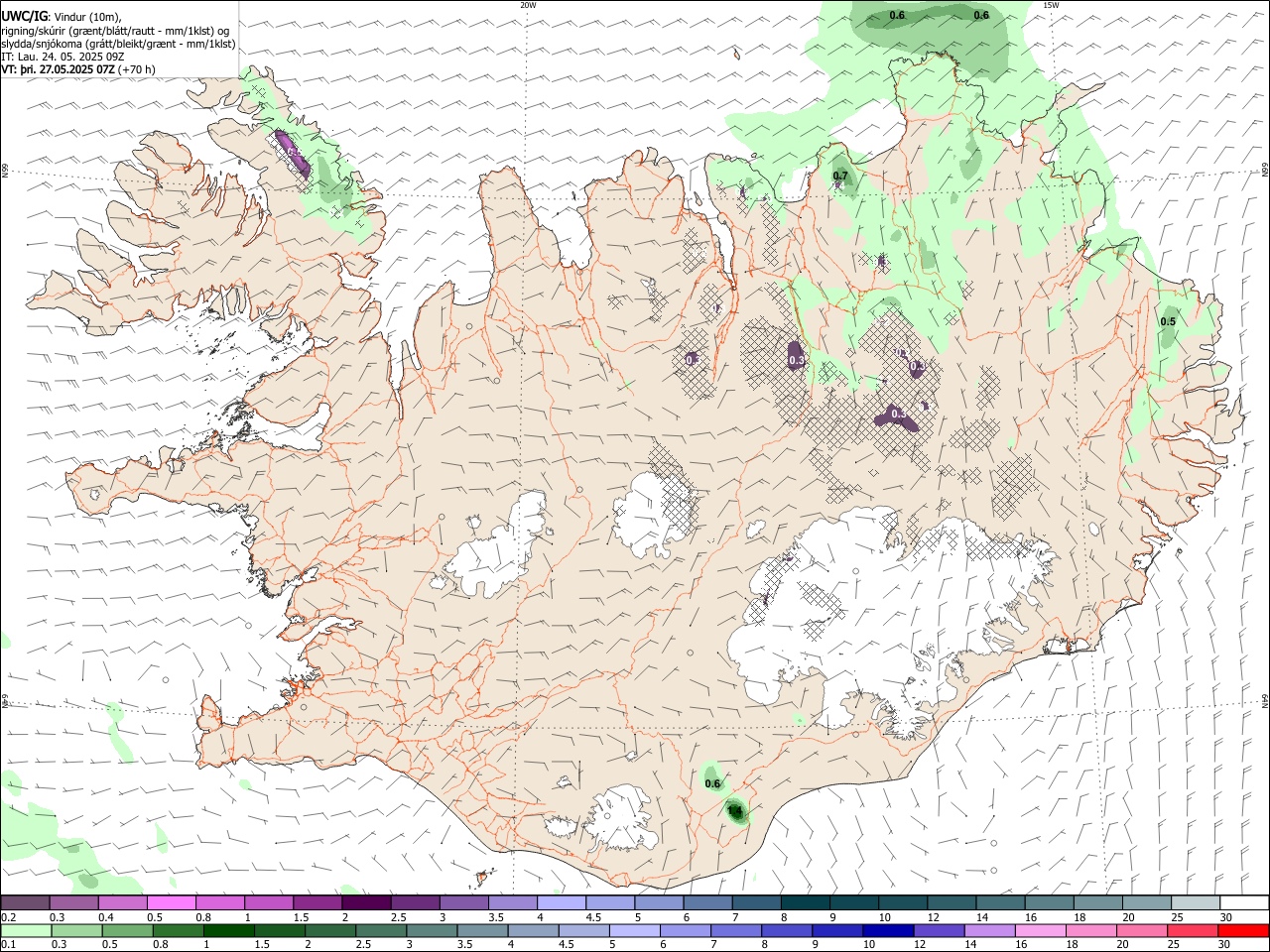Click top legend row swatch between 16 and 18
Image resolution: width=1270 pixels, height=952 pixels.
click(1051, 902)
